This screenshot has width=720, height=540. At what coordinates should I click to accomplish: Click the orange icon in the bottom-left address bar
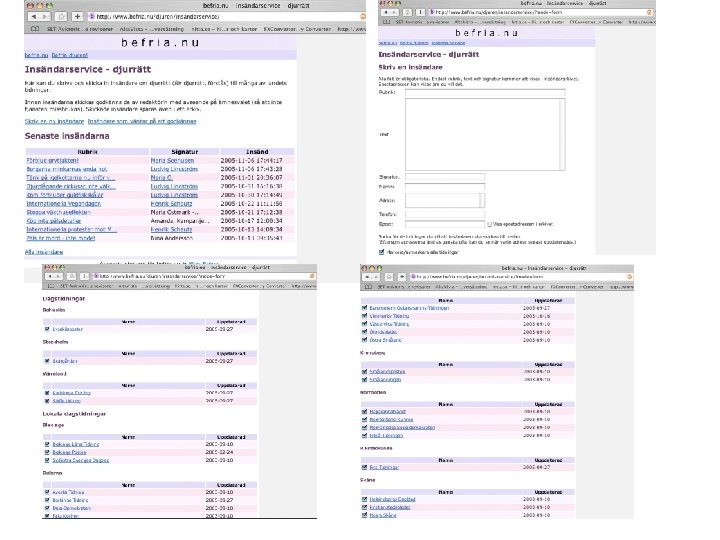click(x=312, y=276)
